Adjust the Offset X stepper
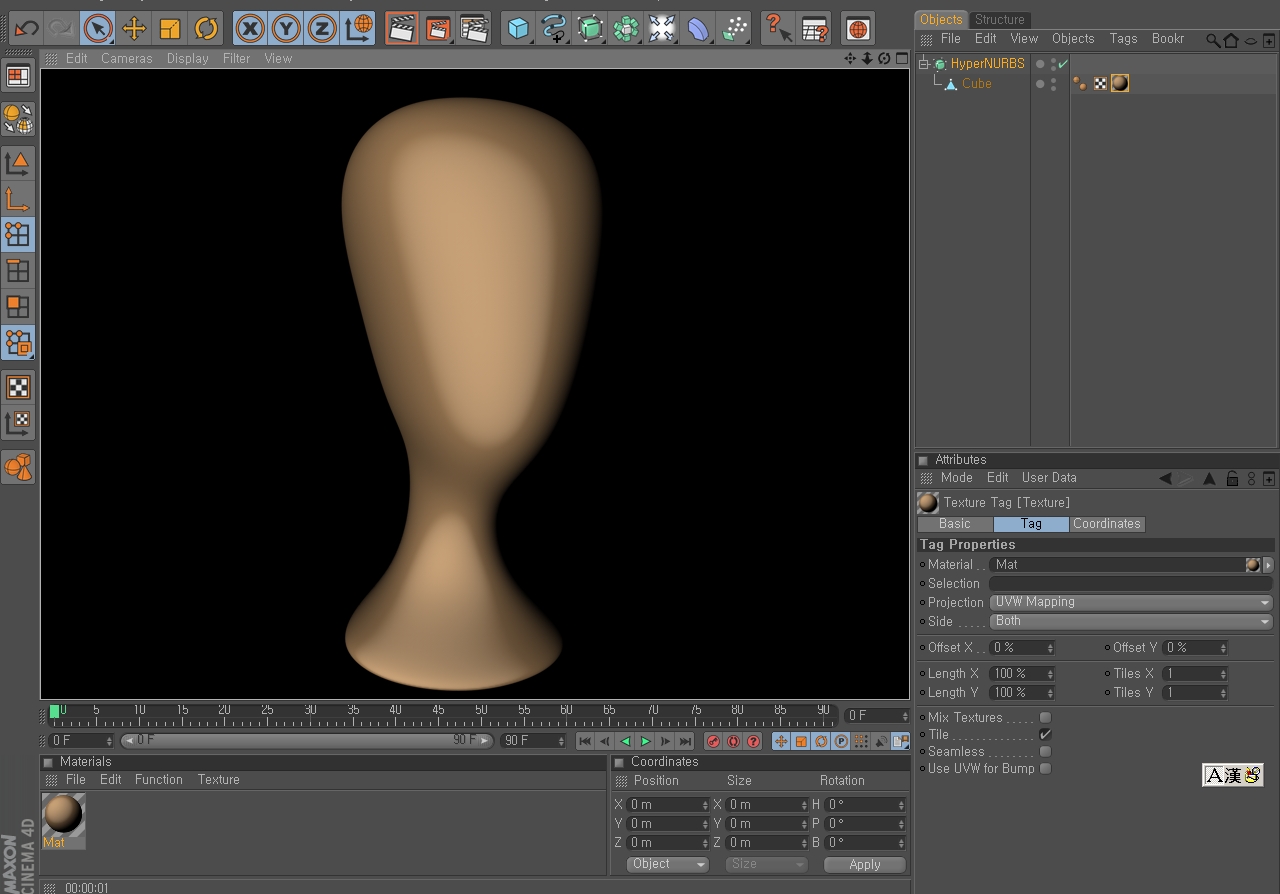 tap(1050, 648)
